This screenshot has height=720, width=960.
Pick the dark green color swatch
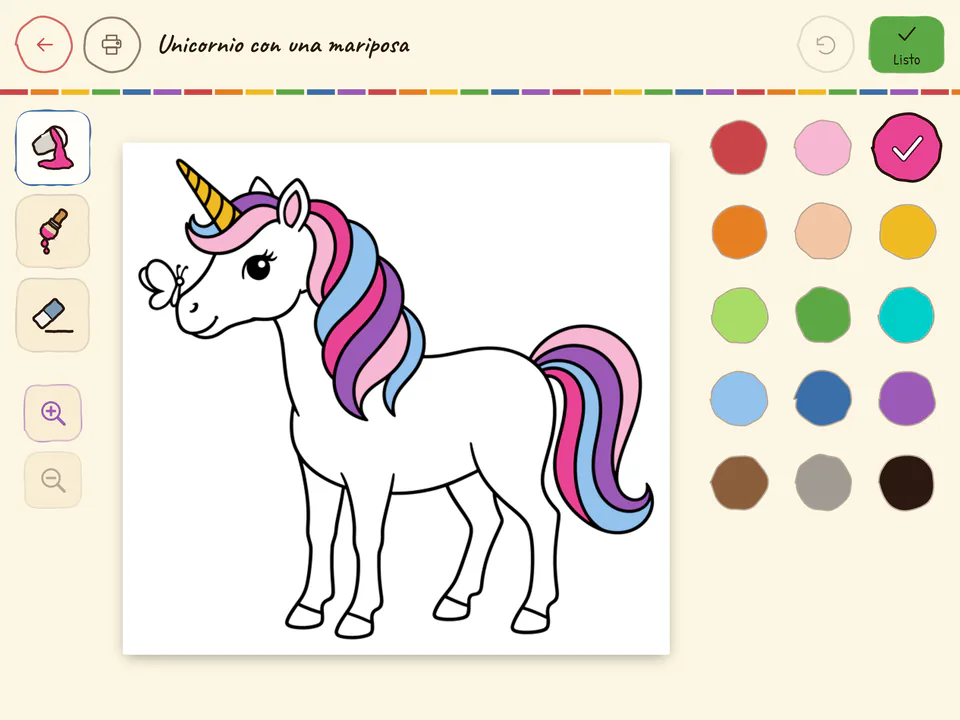(x=823, y=315)
